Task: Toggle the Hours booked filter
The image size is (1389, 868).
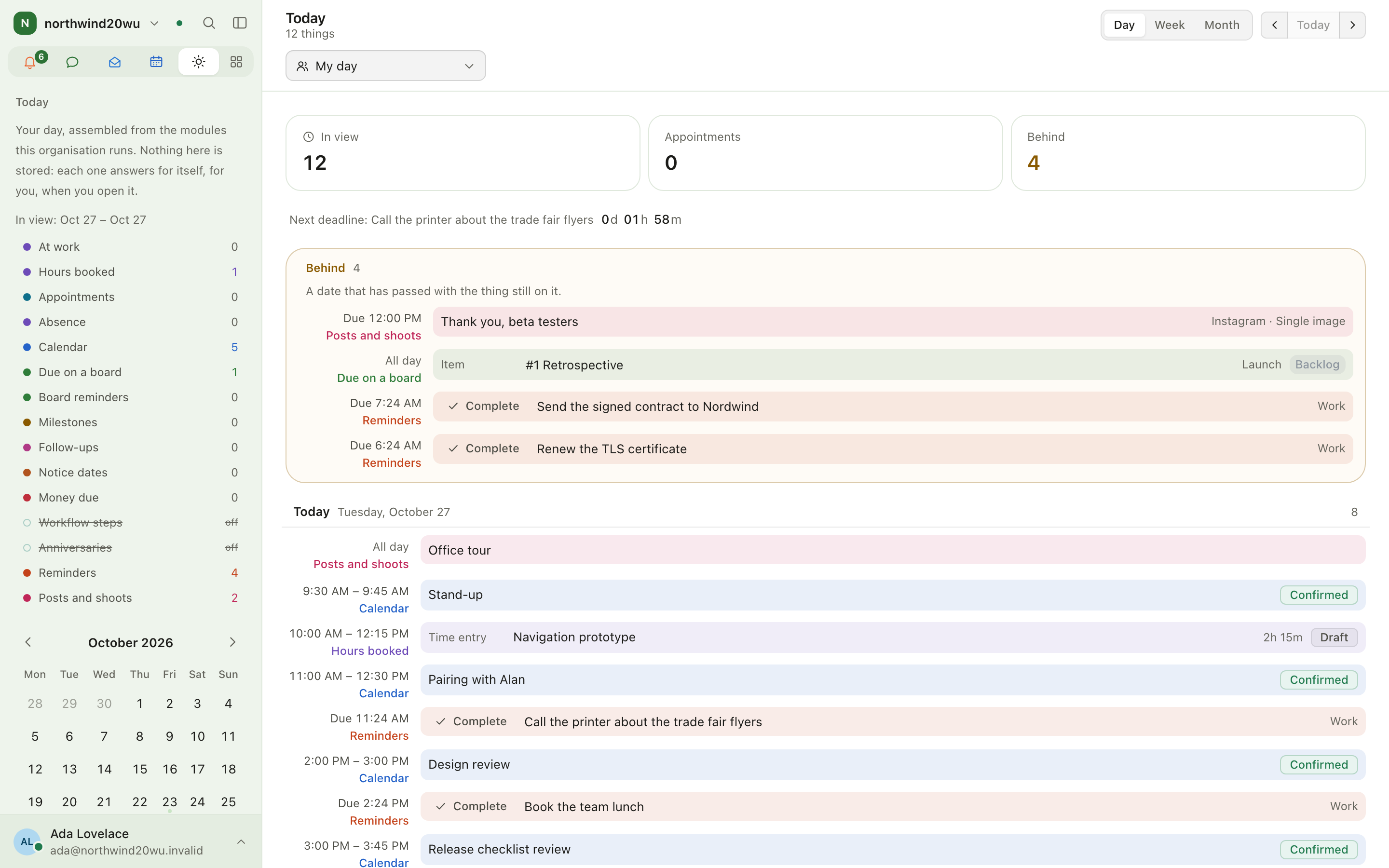Action: 130,271
